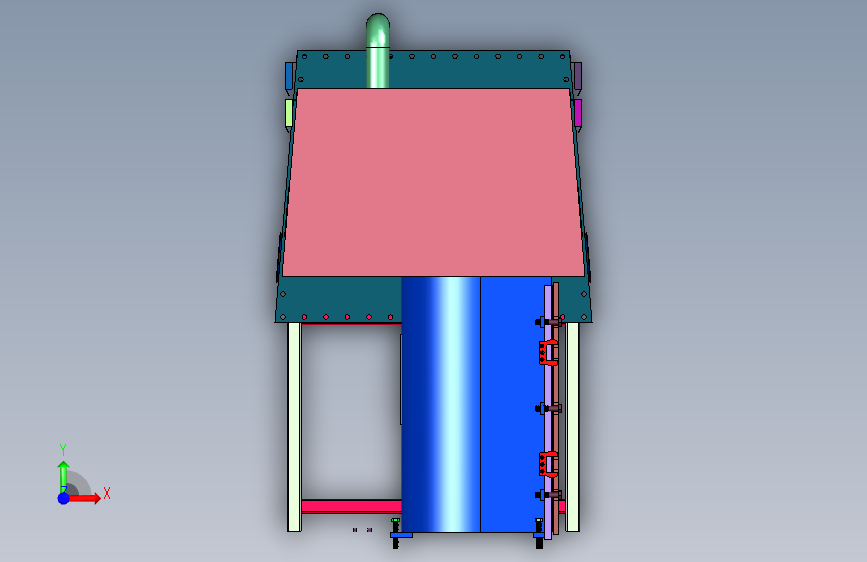Click the green Y axis arrow on triad
Viewport: 867px width, 562px height.
64,476
